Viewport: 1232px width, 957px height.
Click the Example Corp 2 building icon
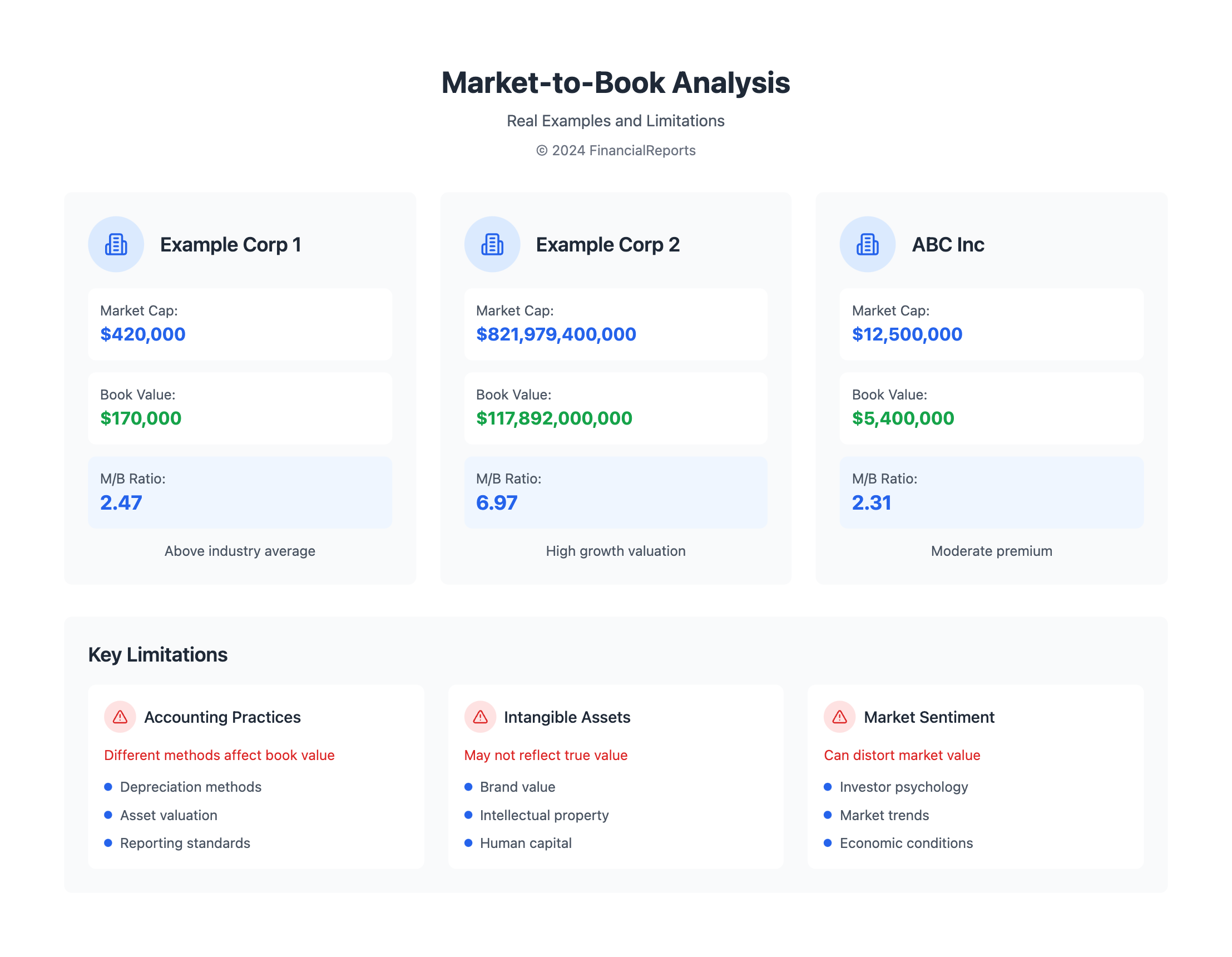[492, 244]
